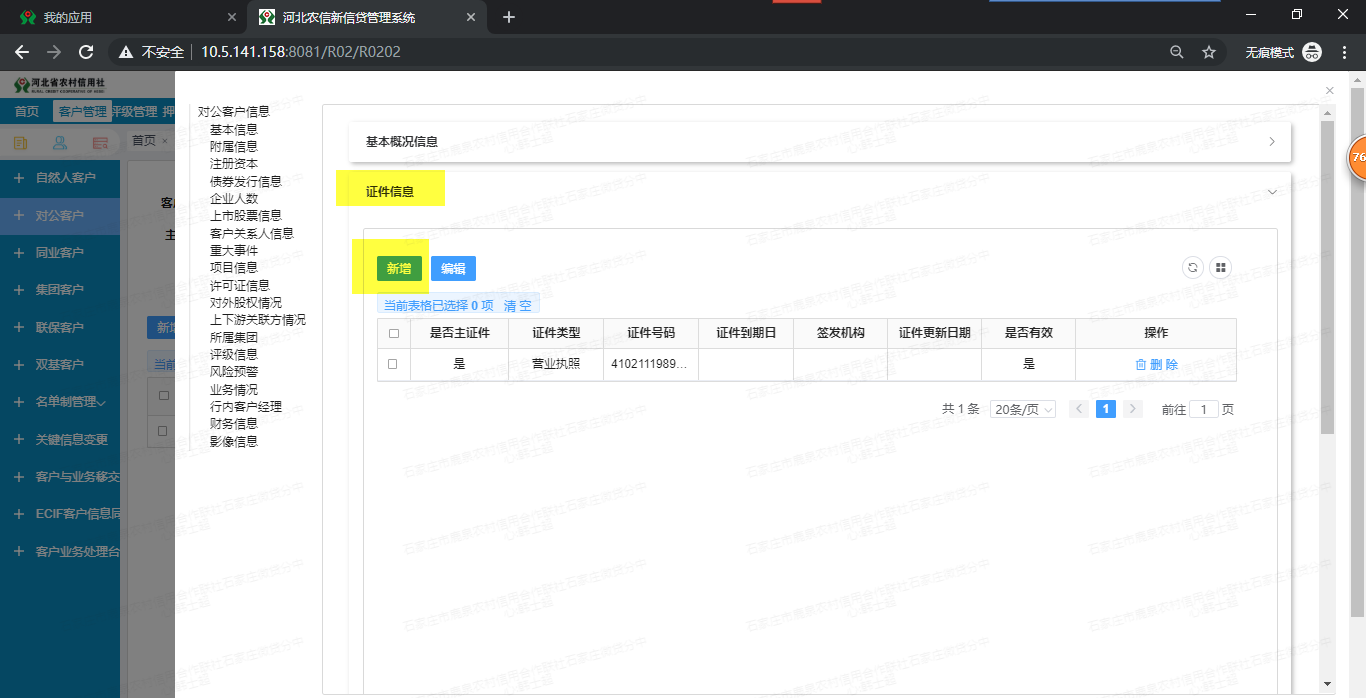Go to the next page with the arrow
Screen dimensions: 1366x698
pyautogui.click(x=1132, y=409)
